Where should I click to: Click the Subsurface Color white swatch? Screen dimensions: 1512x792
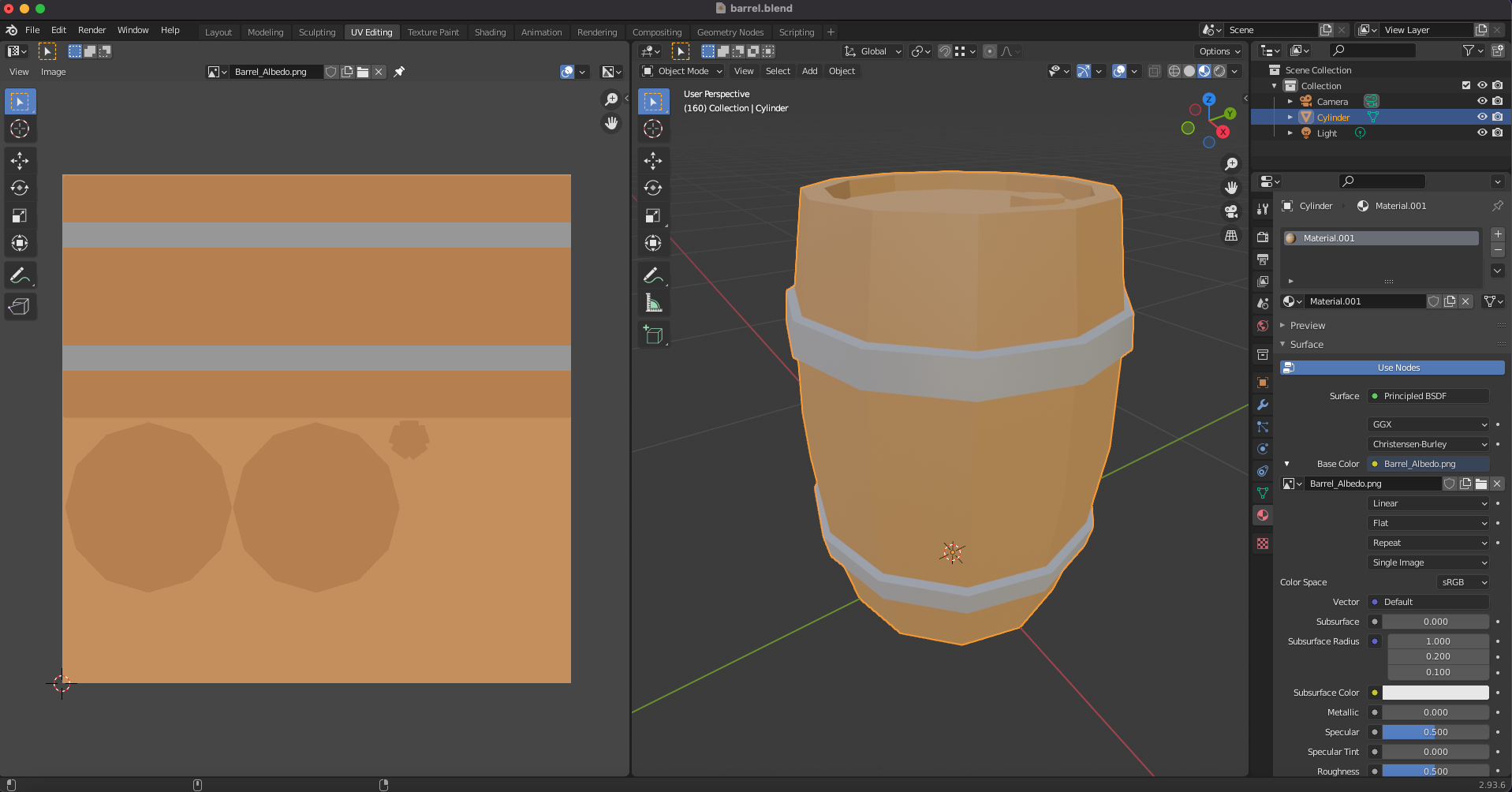[x=1435, y=693]
